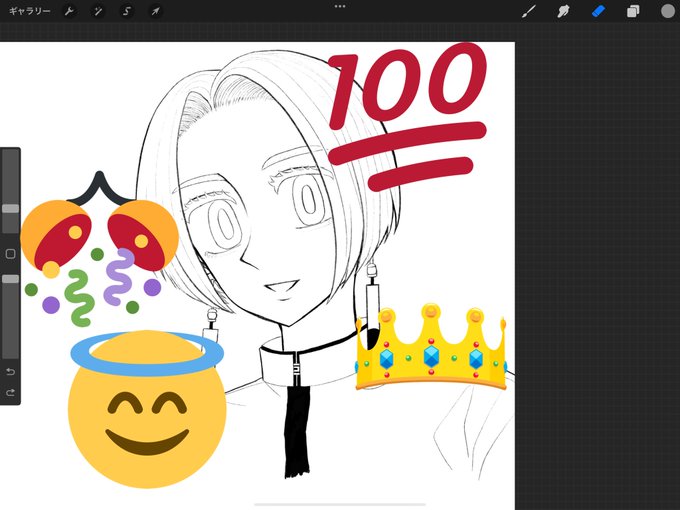The height and width of the screenshot is (510, 680).
Task: Click the smiling halo emoji on canvas
Action: 147,409
